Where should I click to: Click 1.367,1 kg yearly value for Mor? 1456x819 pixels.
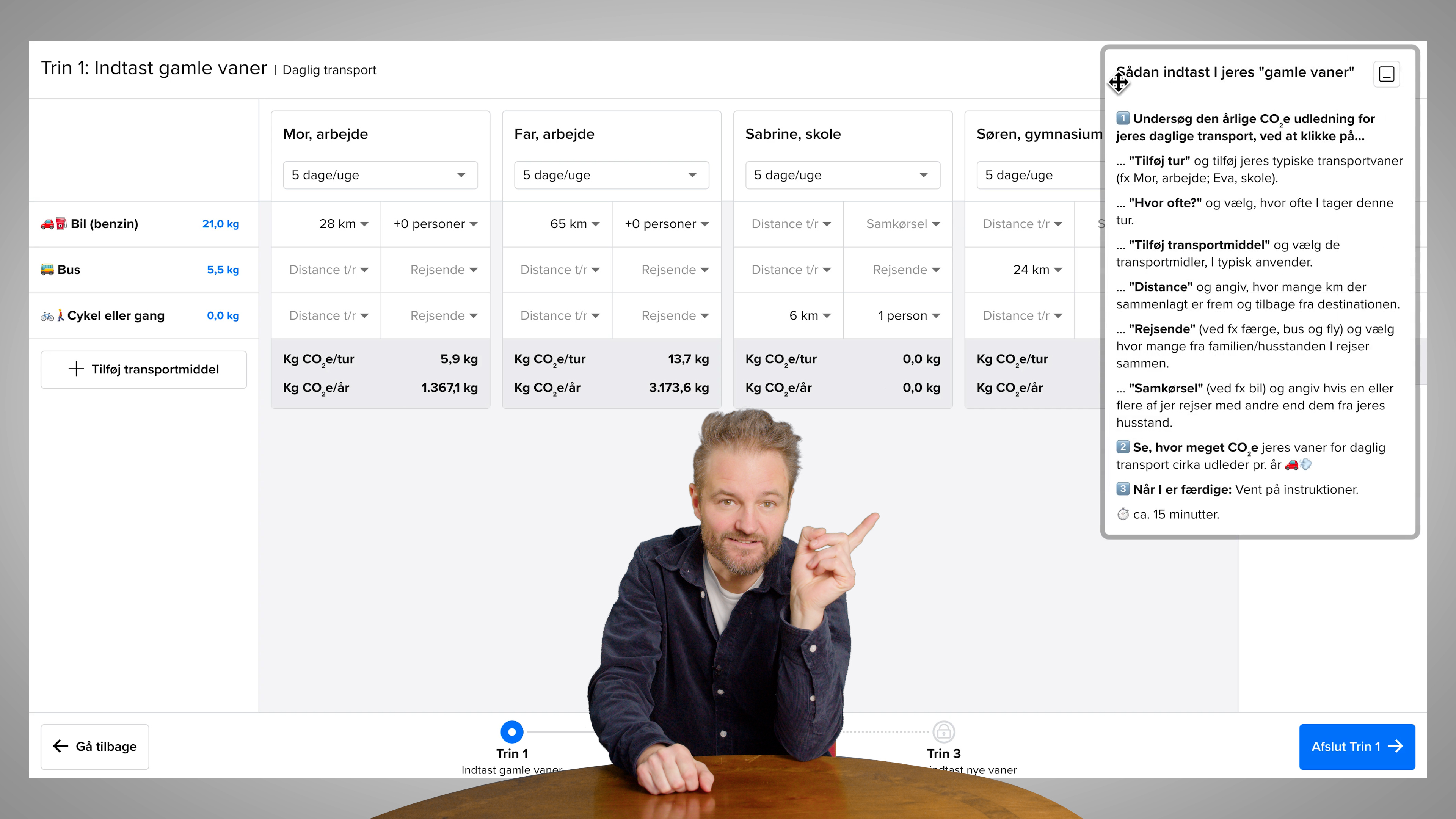449,388
